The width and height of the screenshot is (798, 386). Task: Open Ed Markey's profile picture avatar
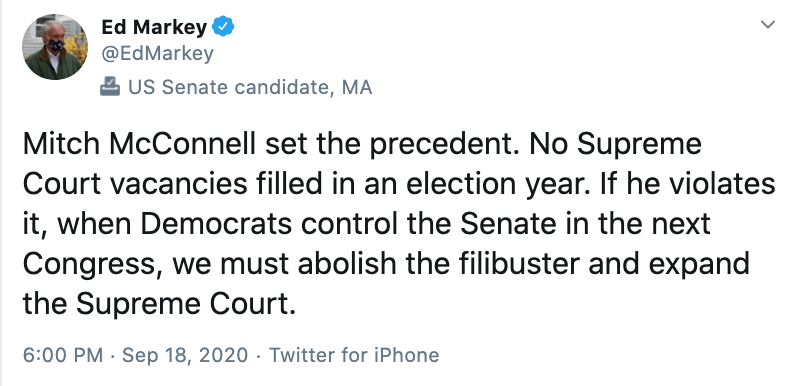[x=54, y=47]
